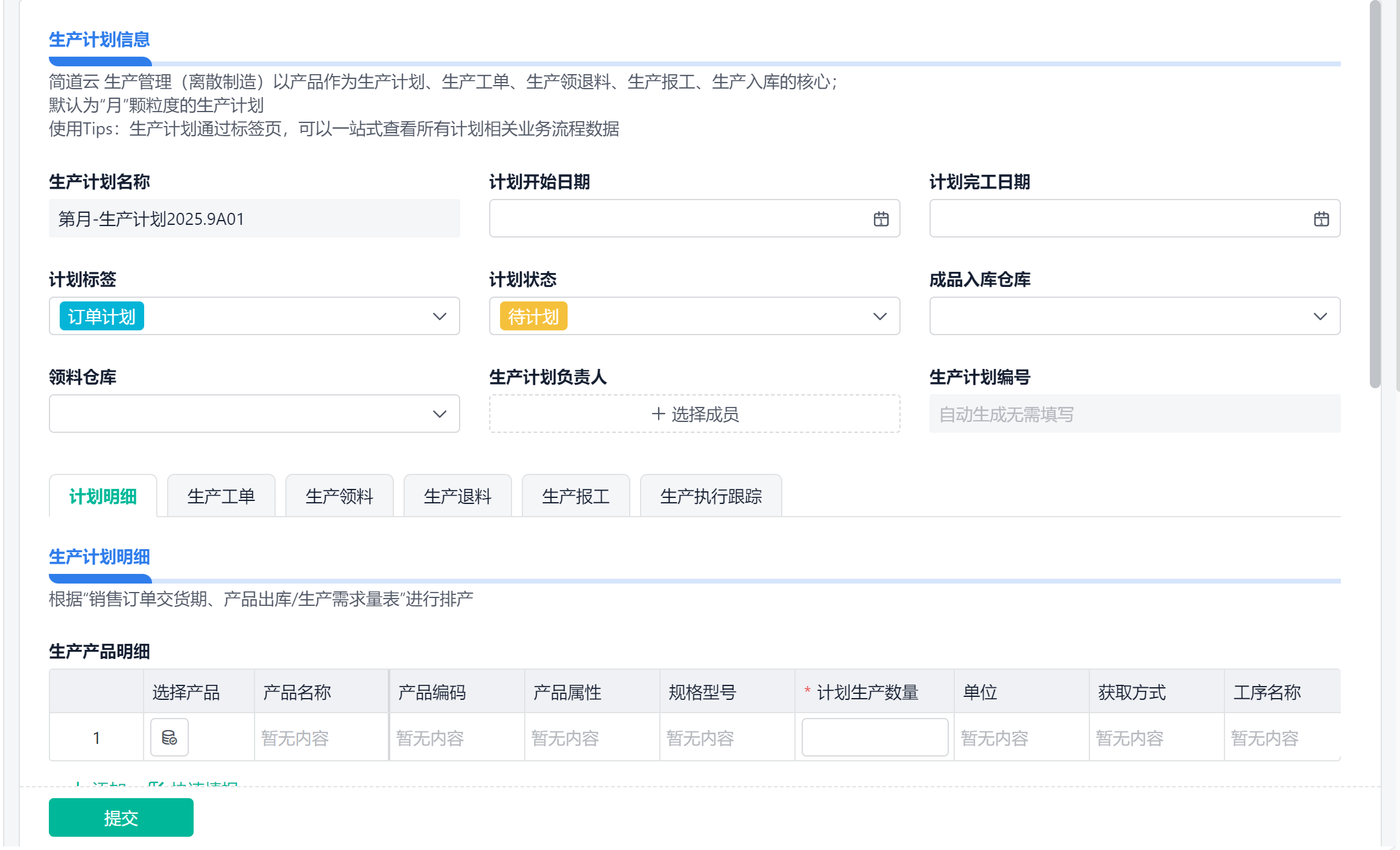The height and width of the screenshot is (850, 1400).
Task: Click 选择成员 to assign plan owner
Action: click(x=705, y=414)
